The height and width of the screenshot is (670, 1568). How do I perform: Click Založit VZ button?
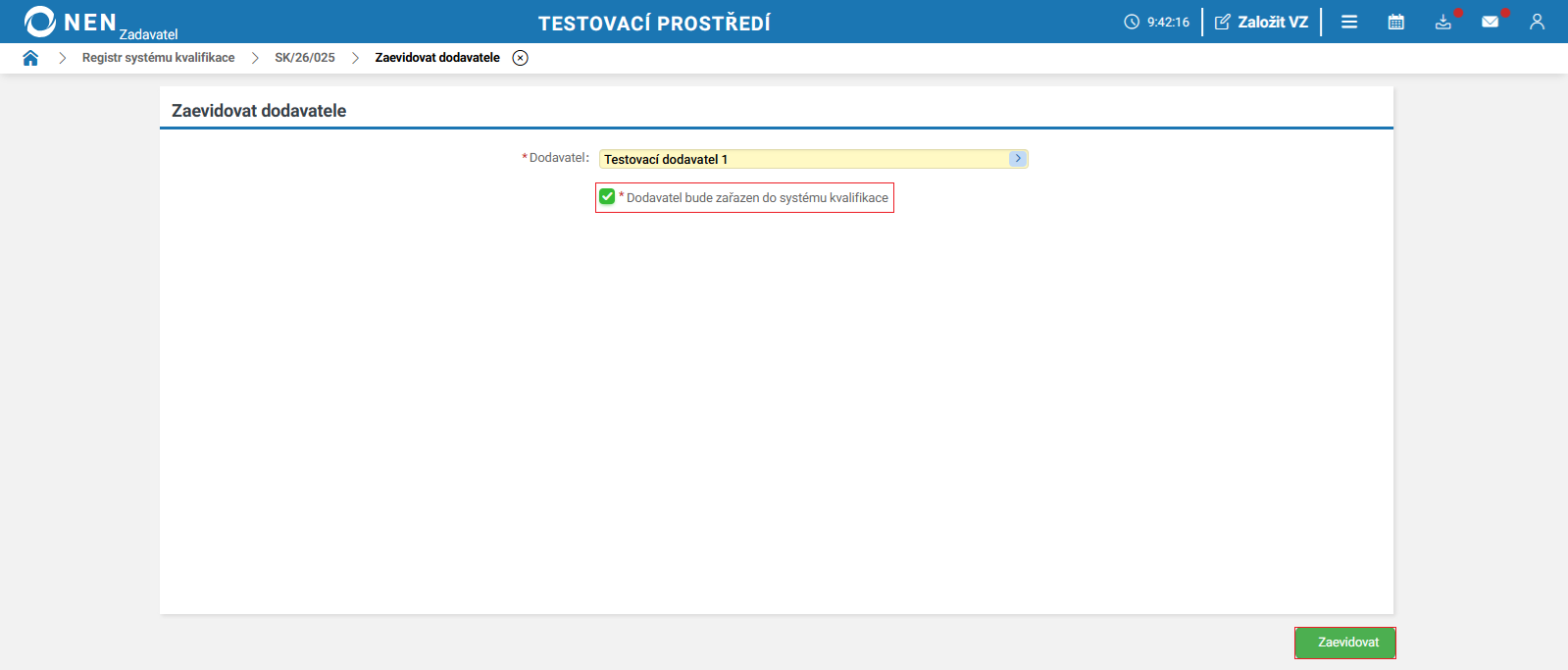pyautogui.click(x=1261, y=22)
